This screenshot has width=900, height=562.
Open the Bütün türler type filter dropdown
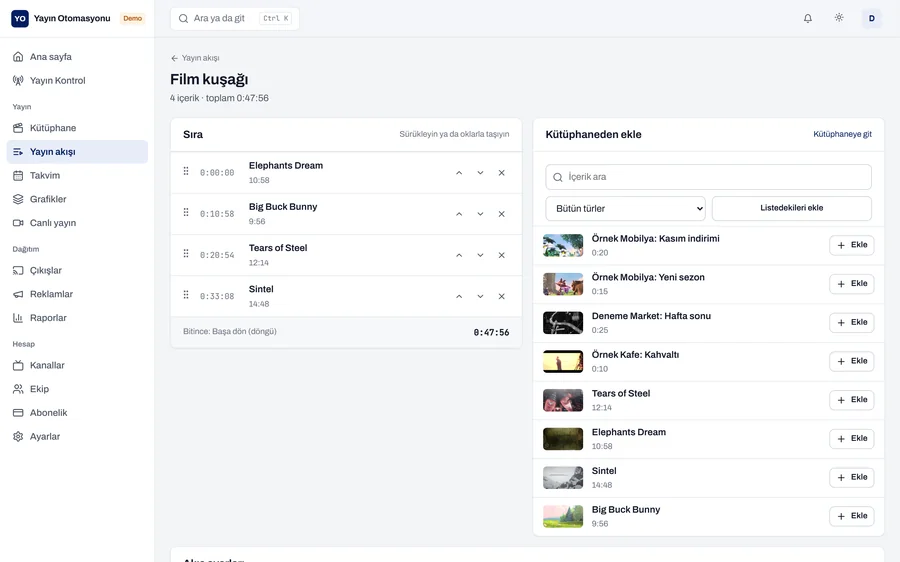(625, 208)
